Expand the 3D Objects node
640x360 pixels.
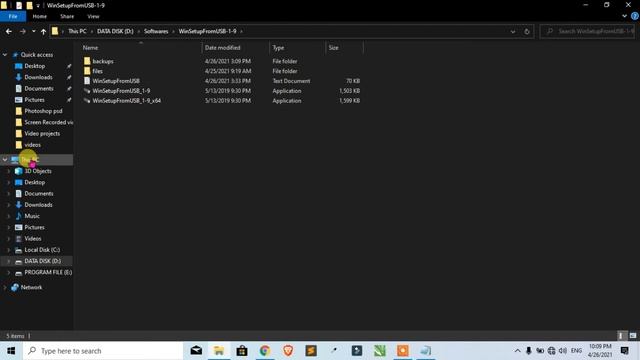[x=9, y=171]
